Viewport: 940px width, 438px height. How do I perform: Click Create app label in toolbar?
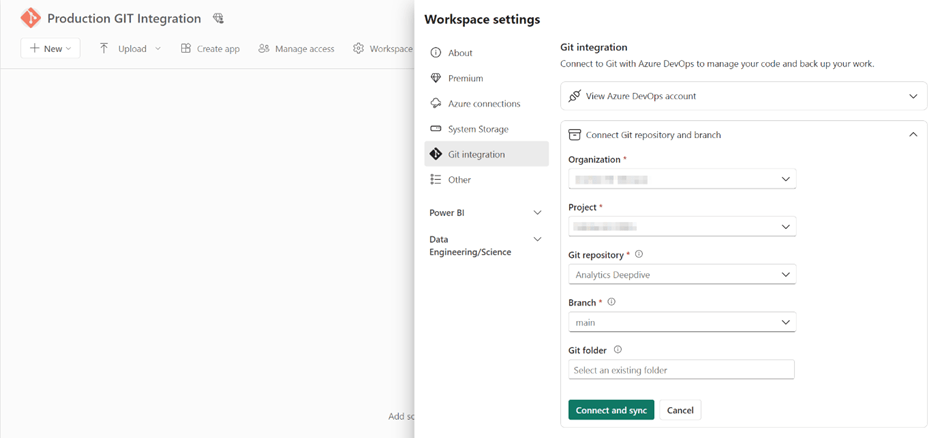click(x=218, y=49)
